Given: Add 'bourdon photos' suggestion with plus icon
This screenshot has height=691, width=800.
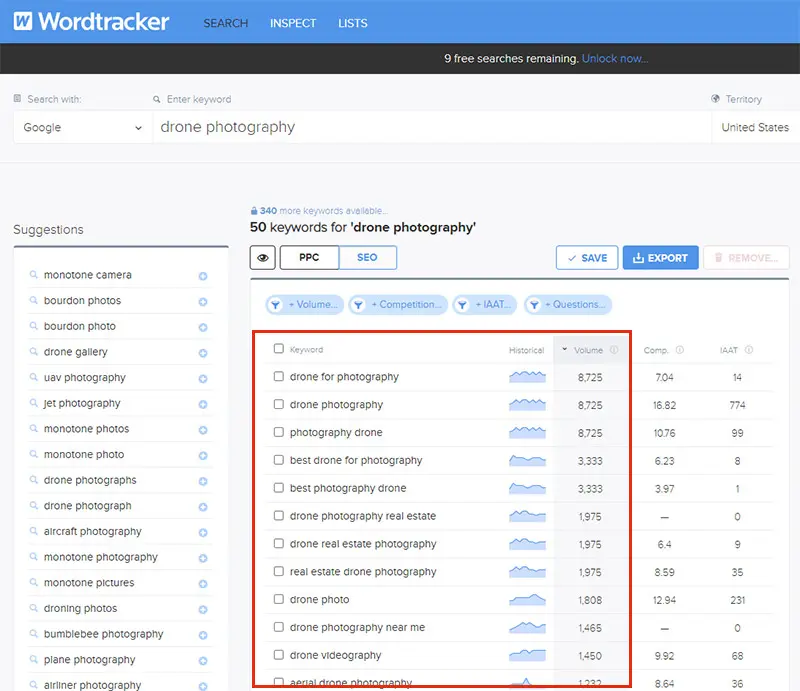Looking at the screenshot, I should (203, 302).
